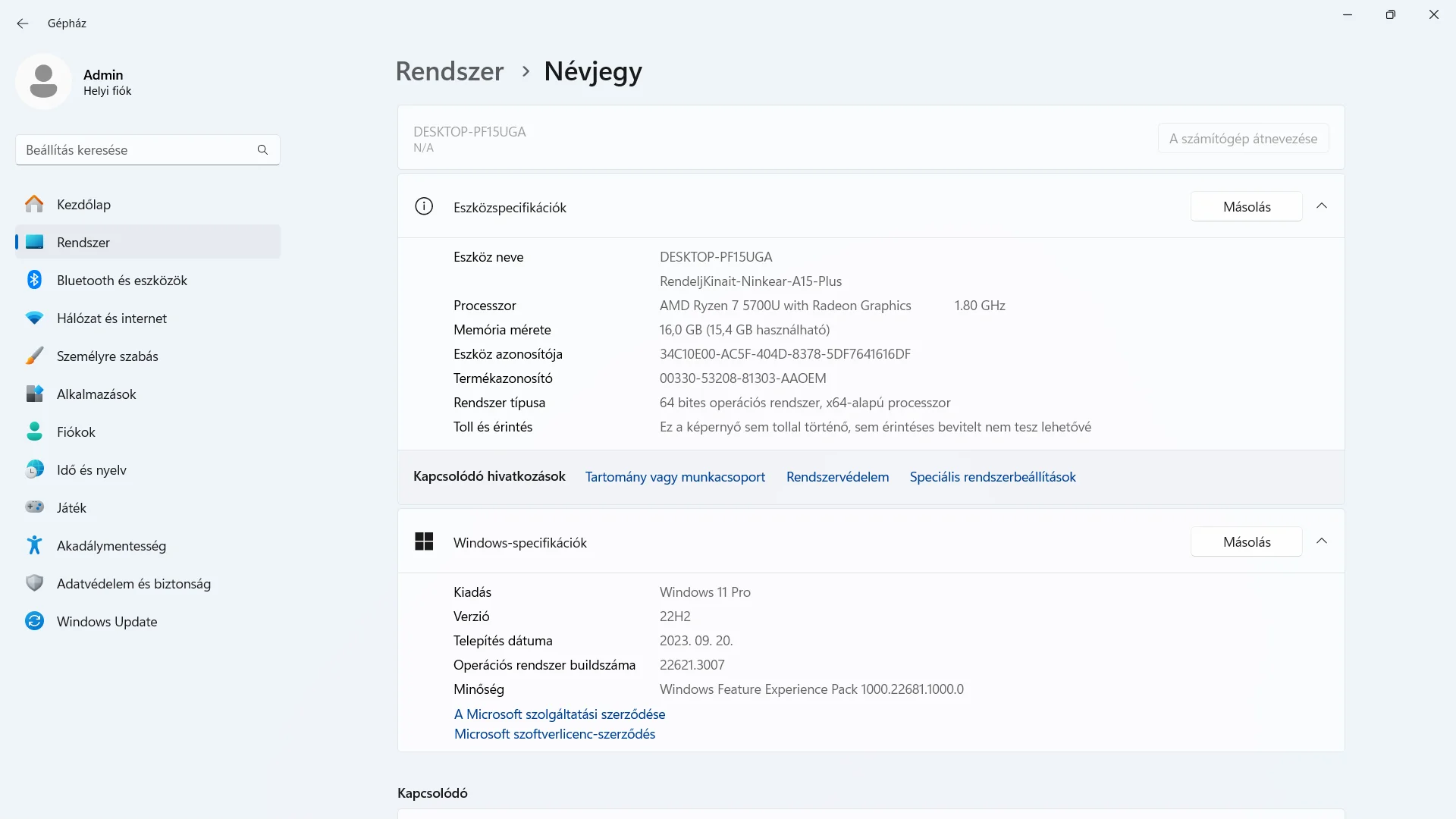Screen dimensions: 1456x819
Task: Go to Alkalmazások section
Action: [x=96, y=394]
